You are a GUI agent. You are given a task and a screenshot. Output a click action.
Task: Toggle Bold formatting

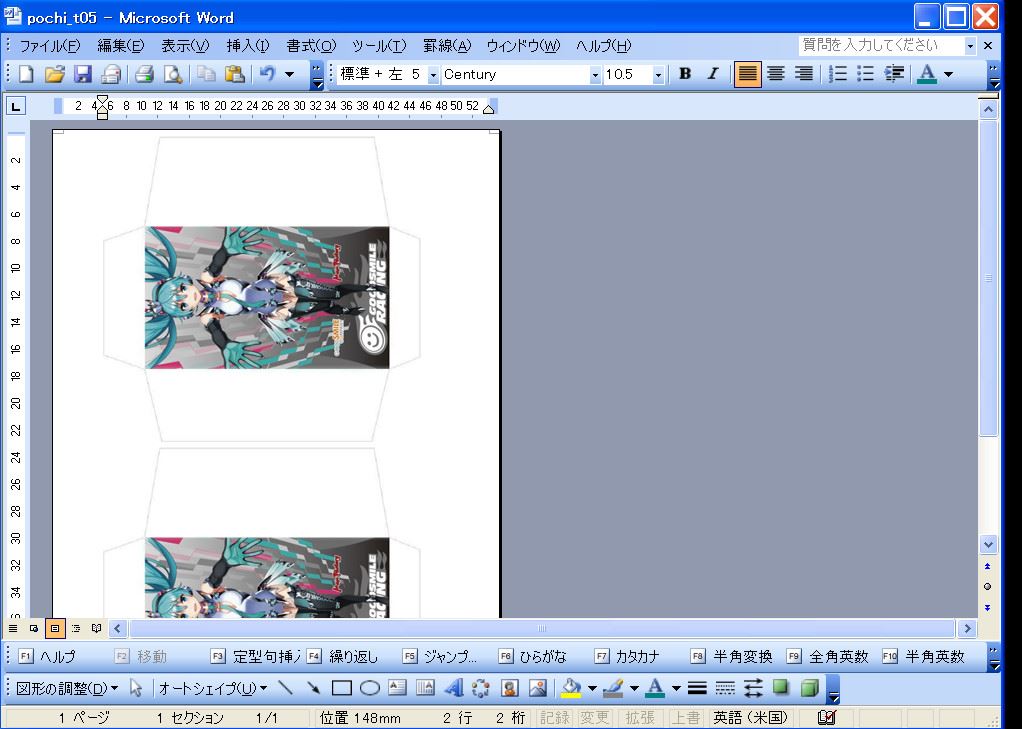pyautogui.click(x=684, y=74)
